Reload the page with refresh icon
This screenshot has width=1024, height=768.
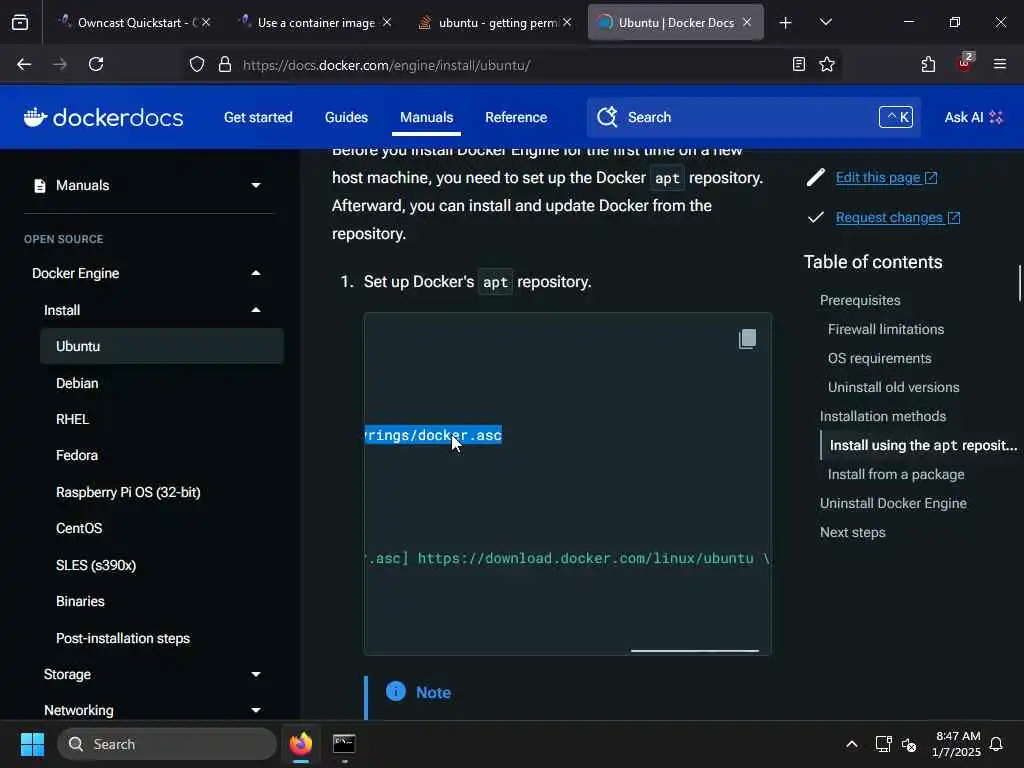[x=96, y=64]
